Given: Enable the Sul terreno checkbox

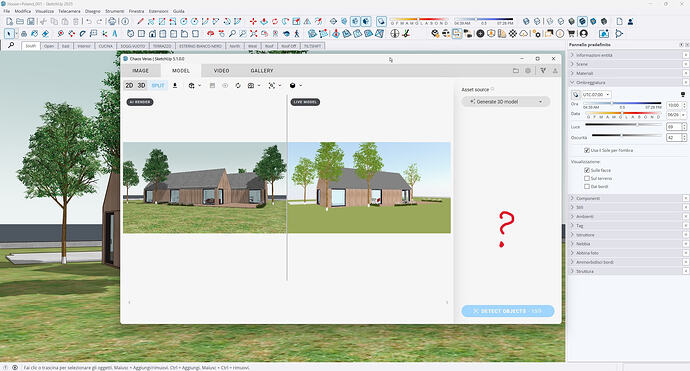Looking at the screenshot, I should [587, 178].
